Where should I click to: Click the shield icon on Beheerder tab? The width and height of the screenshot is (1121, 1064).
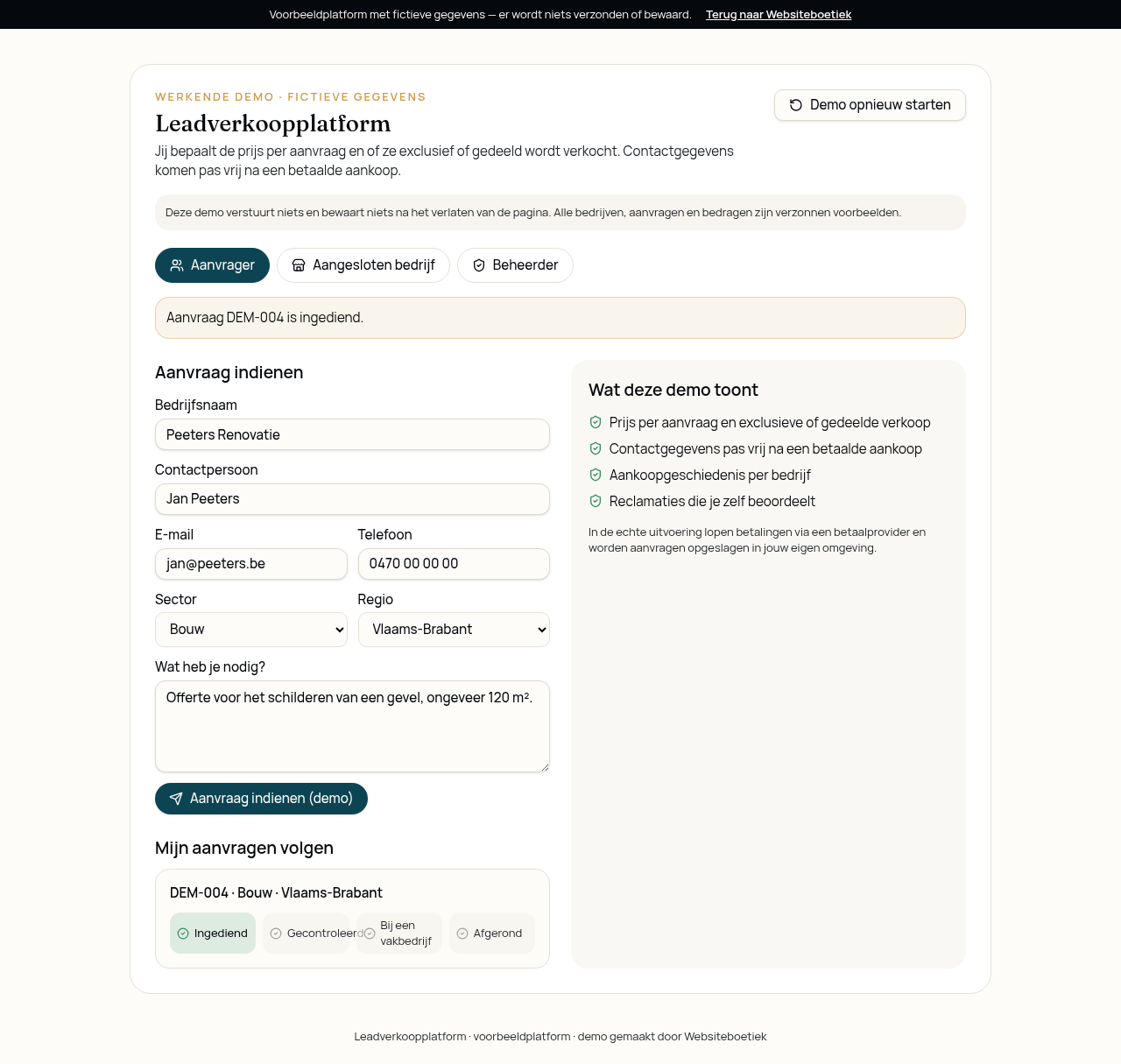(x=479, y=265)
